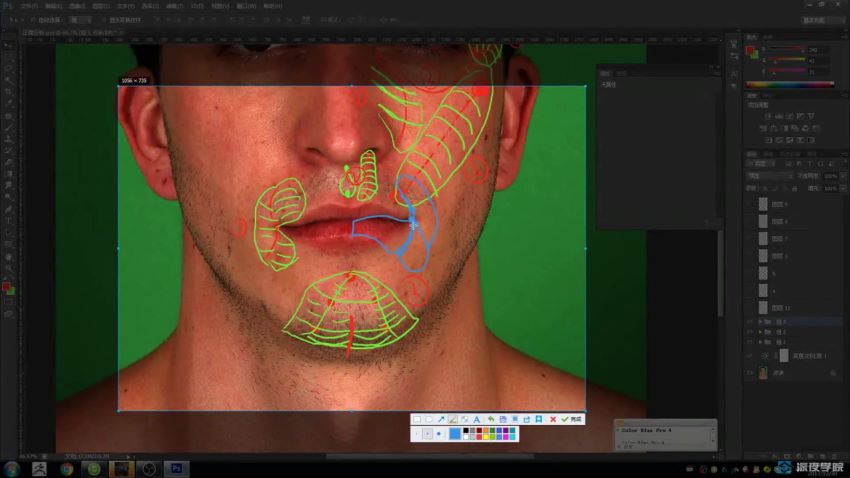
Task: Pick the small brush size dot
Action: pyautogui.click(x=417, y=434)
